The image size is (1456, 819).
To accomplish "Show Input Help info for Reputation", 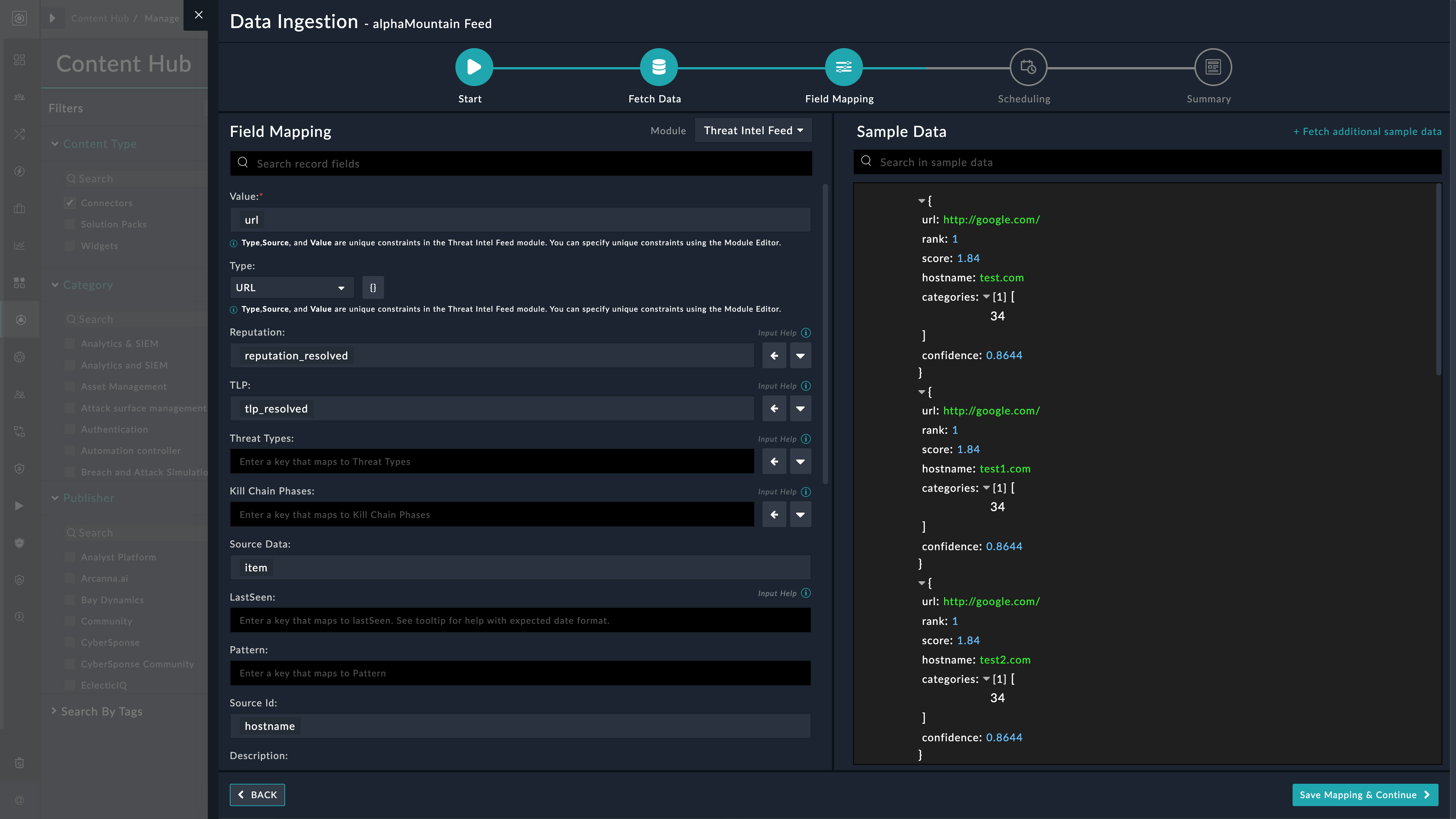I will [x=806, y=333].
